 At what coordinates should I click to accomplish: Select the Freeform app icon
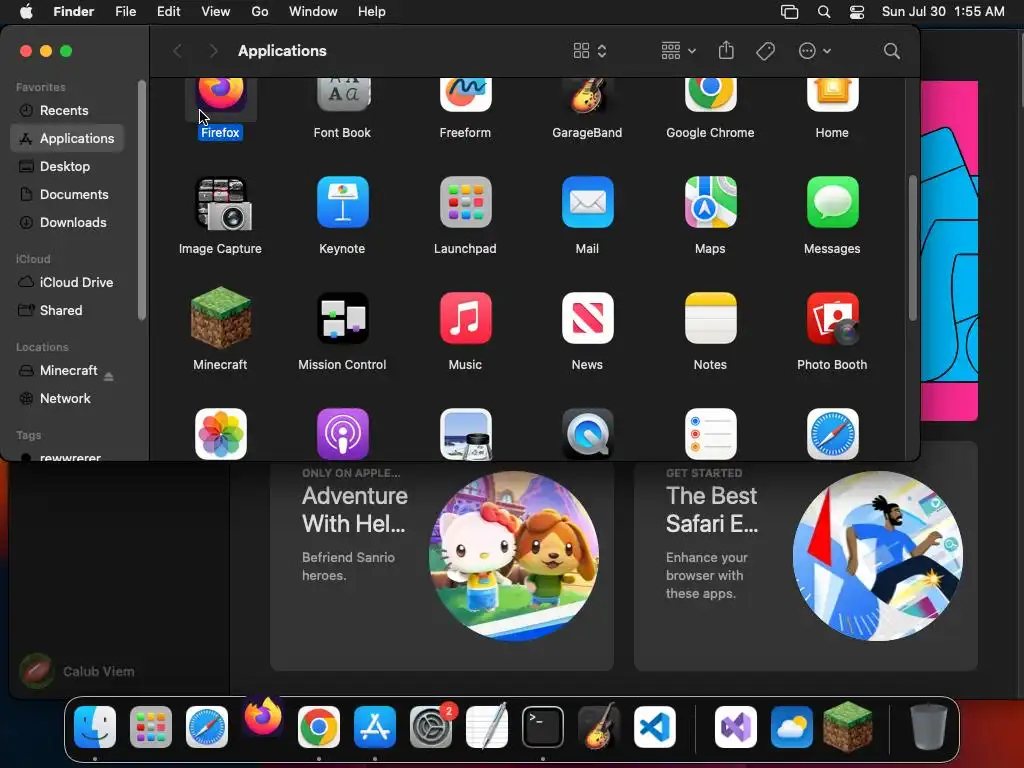(x=465, y=94)
